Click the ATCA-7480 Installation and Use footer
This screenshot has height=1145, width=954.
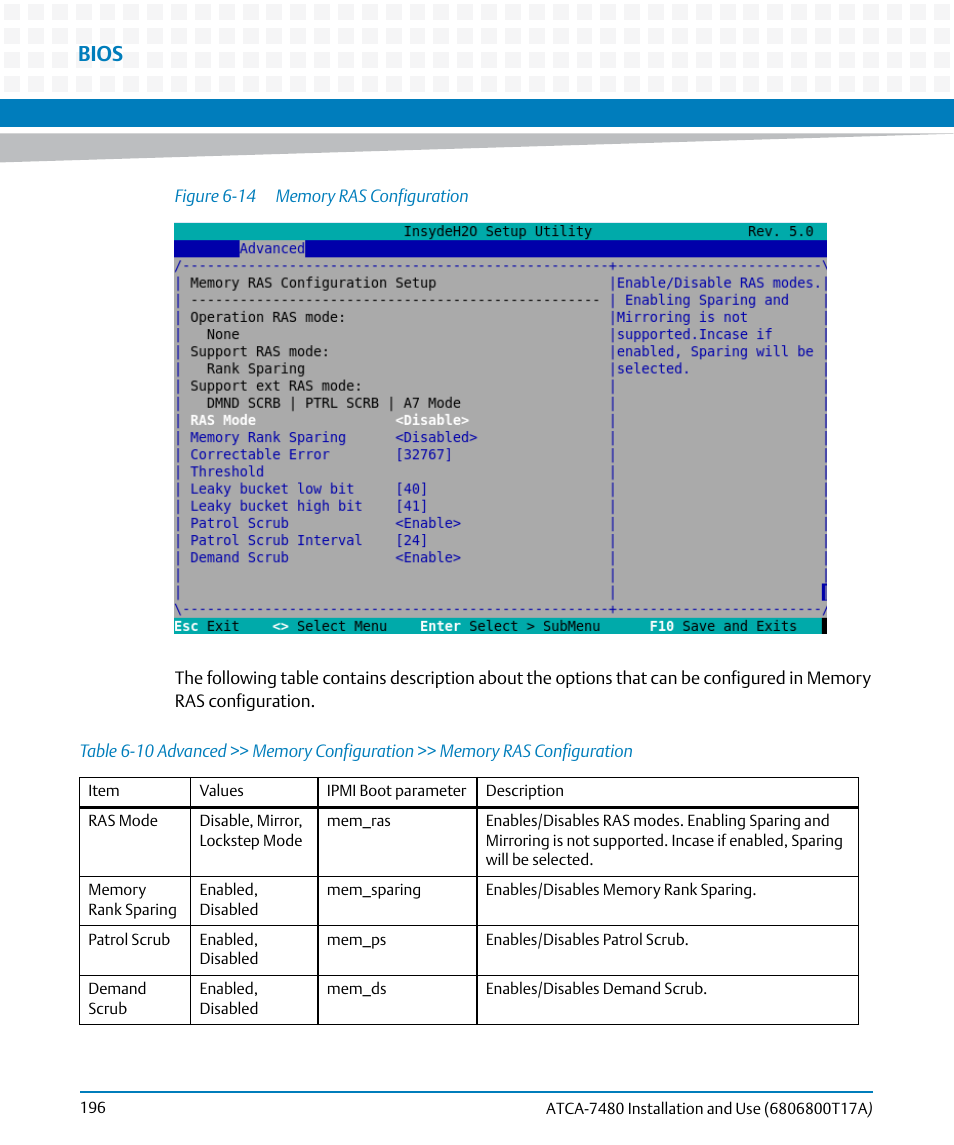709,1108
